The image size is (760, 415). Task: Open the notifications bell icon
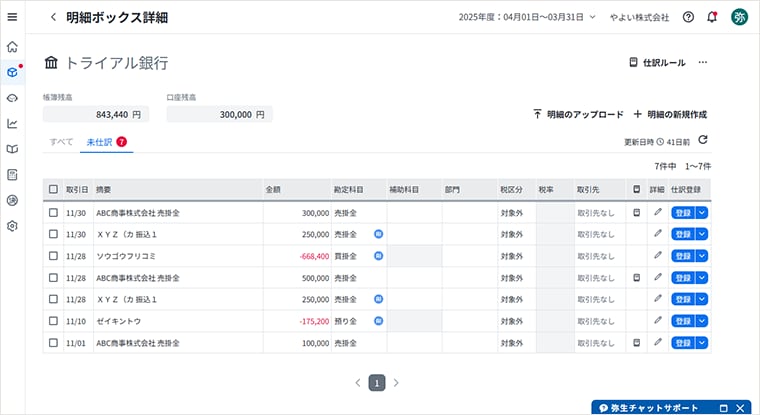[x=712, y=17]
